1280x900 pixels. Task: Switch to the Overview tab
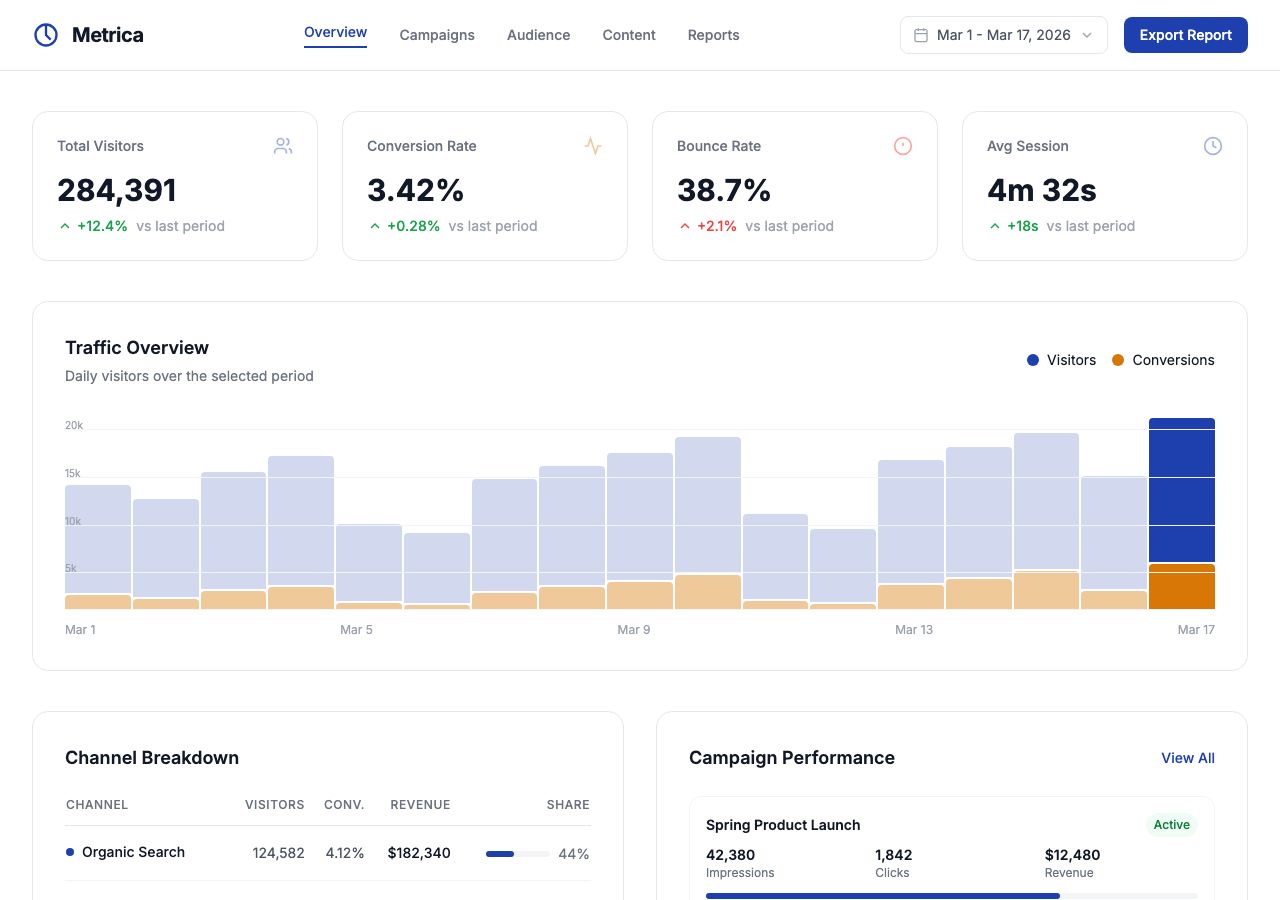click(x=335, y=33)
